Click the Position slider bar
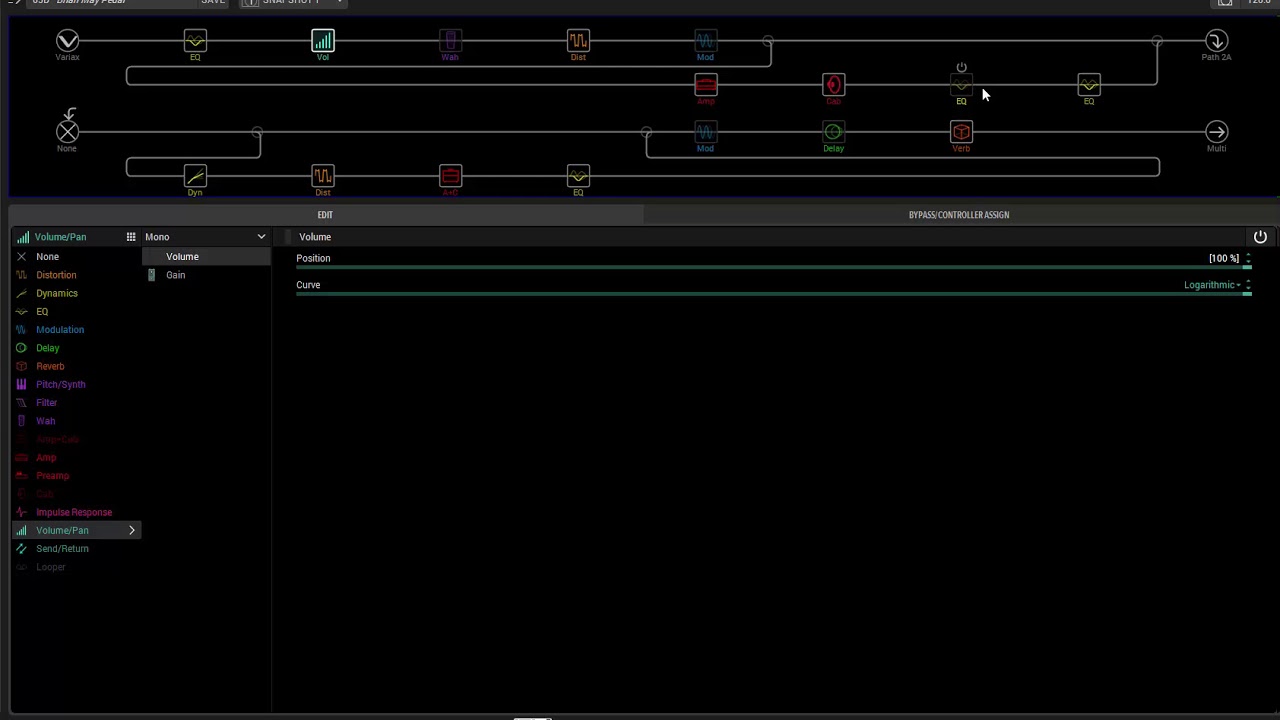 click(773, 268)
